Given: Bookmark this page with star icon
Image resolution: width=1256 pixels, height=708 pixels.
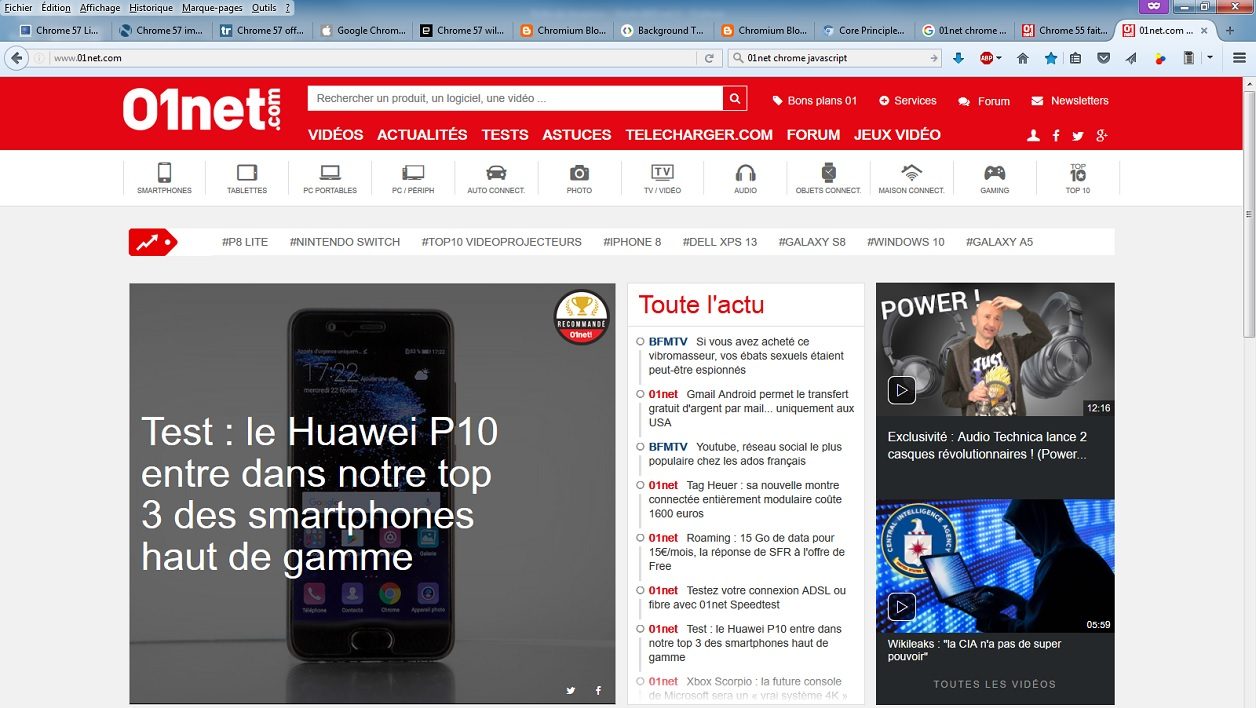Looking at the screenshot, I should pos(1050,58).
